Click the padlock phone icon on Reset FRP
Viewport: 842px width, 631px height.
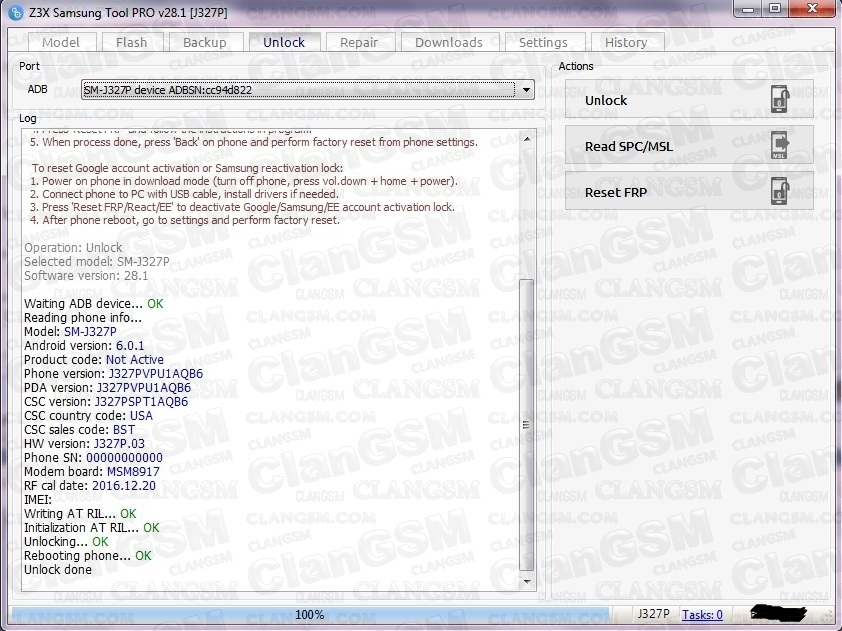pos(780,192)
